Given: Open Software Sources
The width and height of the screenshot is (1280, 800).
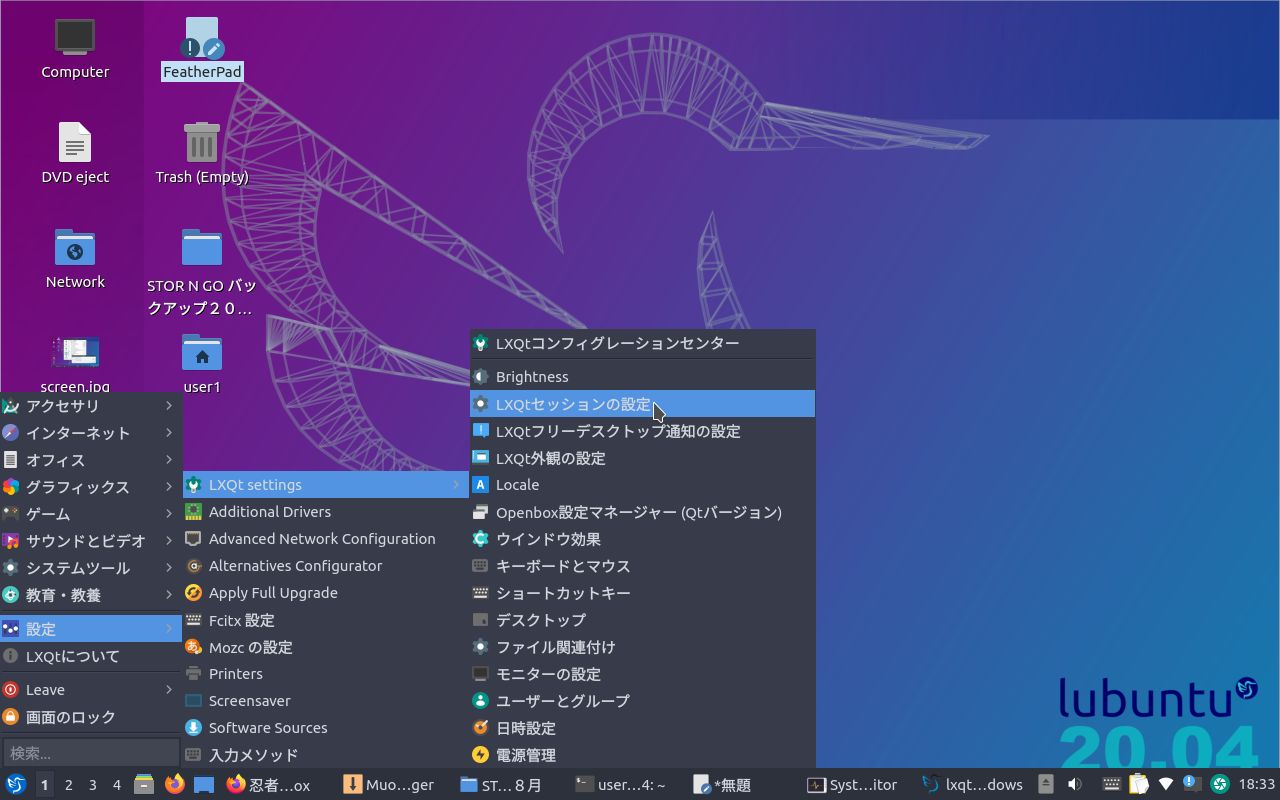Looking at the screenshot, I should pos(326,727).
